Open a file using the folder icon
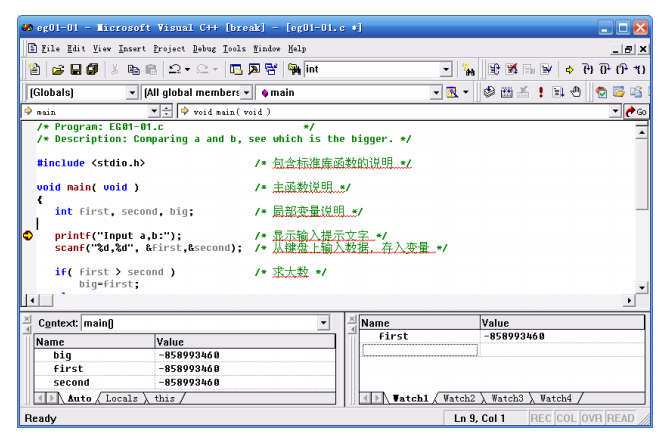Screen dimensions: 662x440 coord(58,70)
